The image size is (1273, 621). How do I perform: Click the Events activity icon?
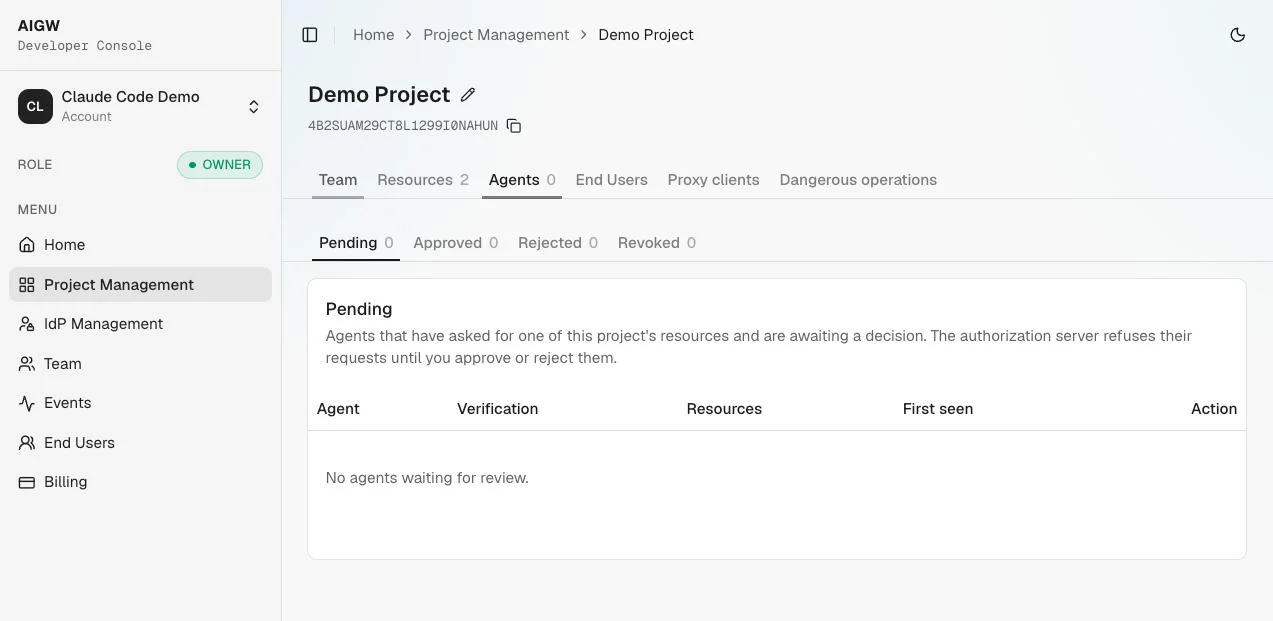(27, 403)
